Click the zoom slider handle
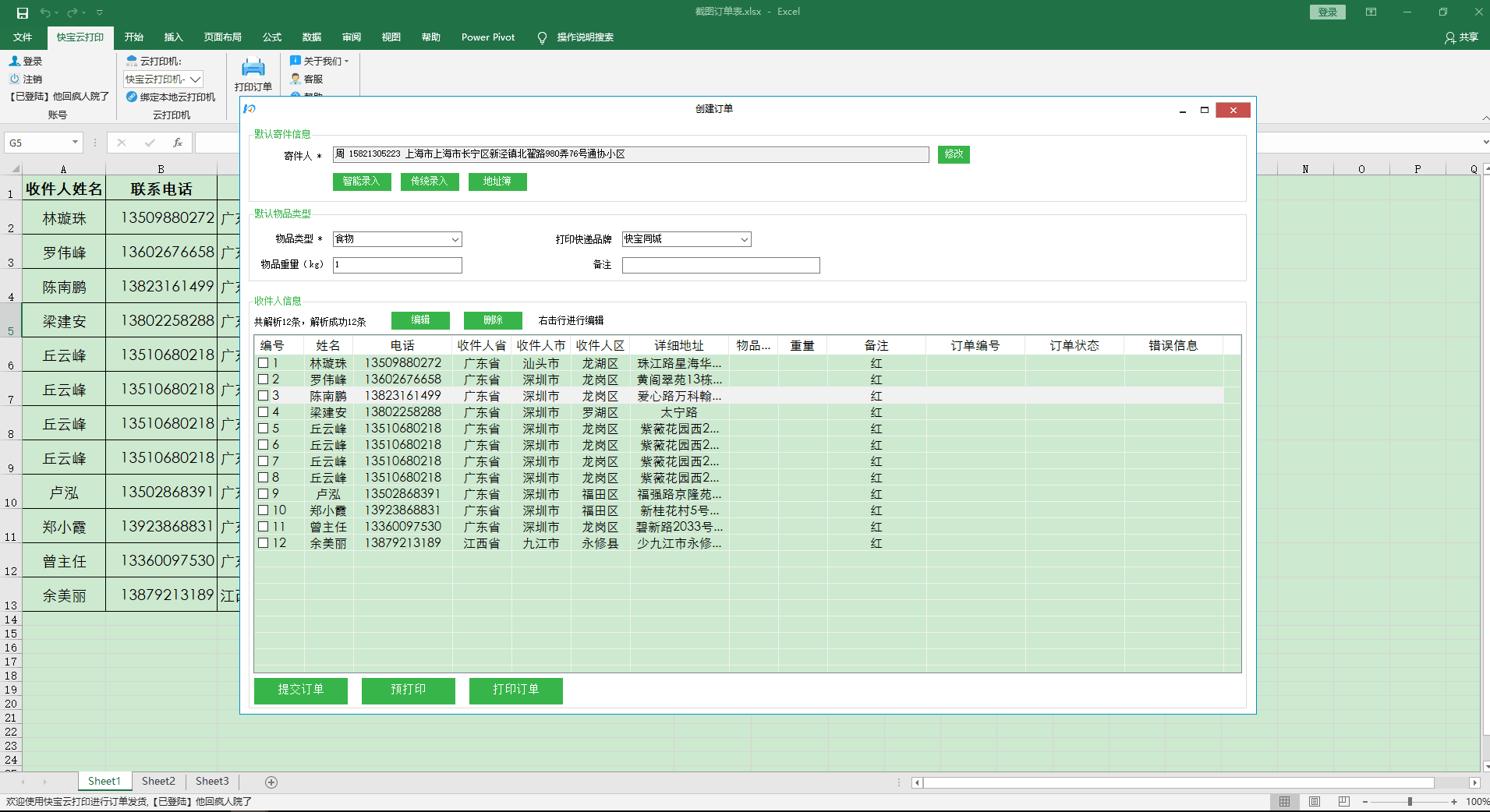The image size is (1490, 812). click(x=1410, y=801)
